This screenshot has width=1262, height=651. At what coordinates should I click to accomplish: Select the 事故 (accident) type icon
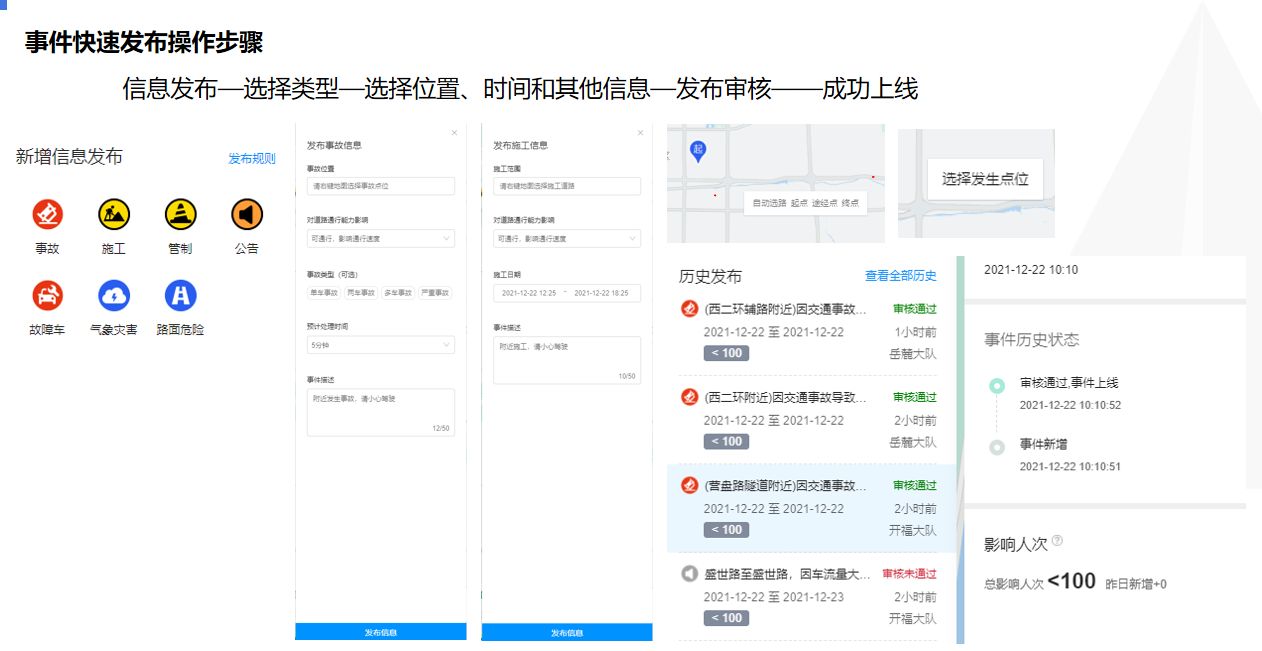(47, 214)
